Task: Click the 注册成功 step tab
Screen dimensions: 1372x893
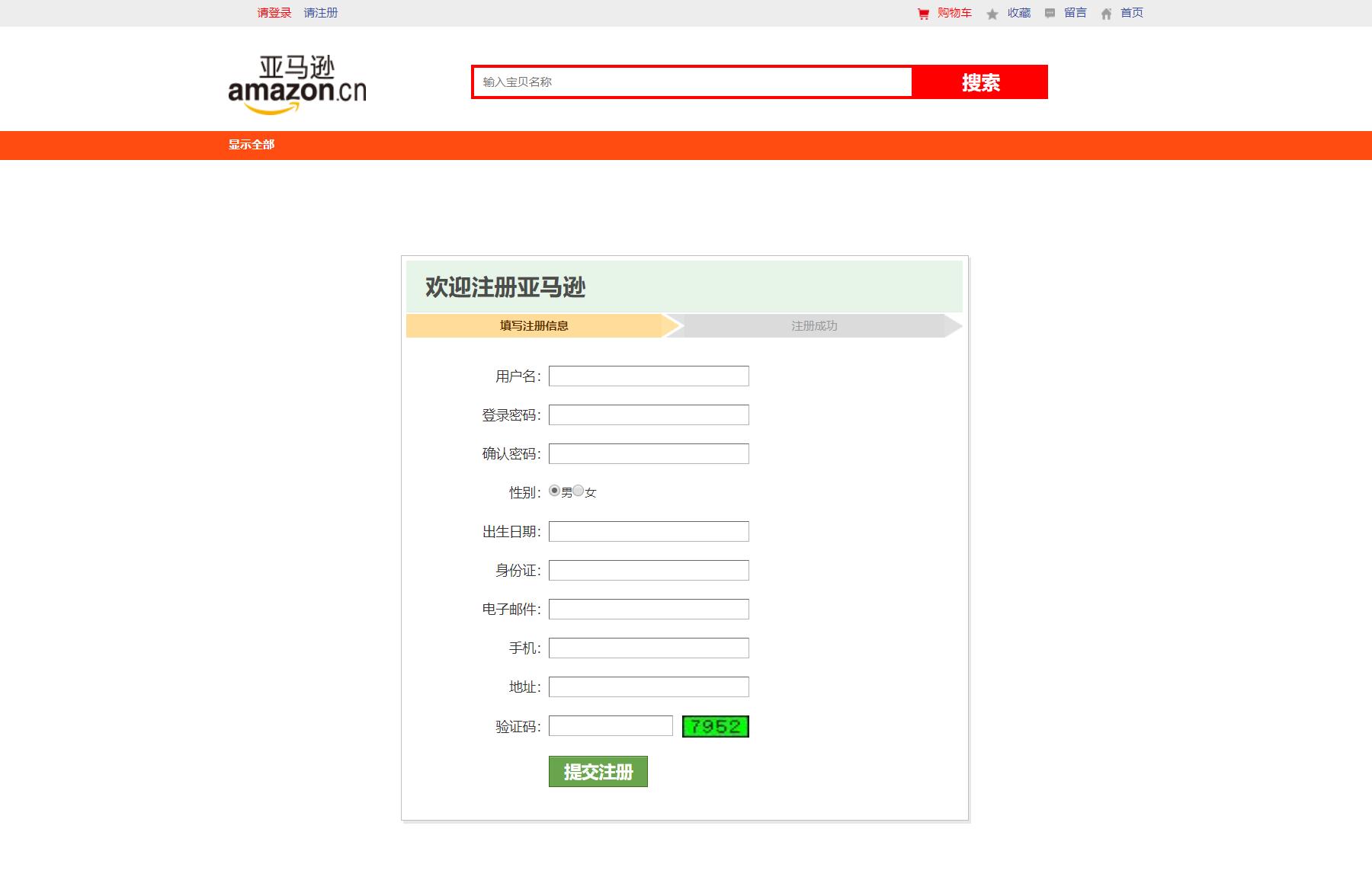Action: tap(814, 325)
